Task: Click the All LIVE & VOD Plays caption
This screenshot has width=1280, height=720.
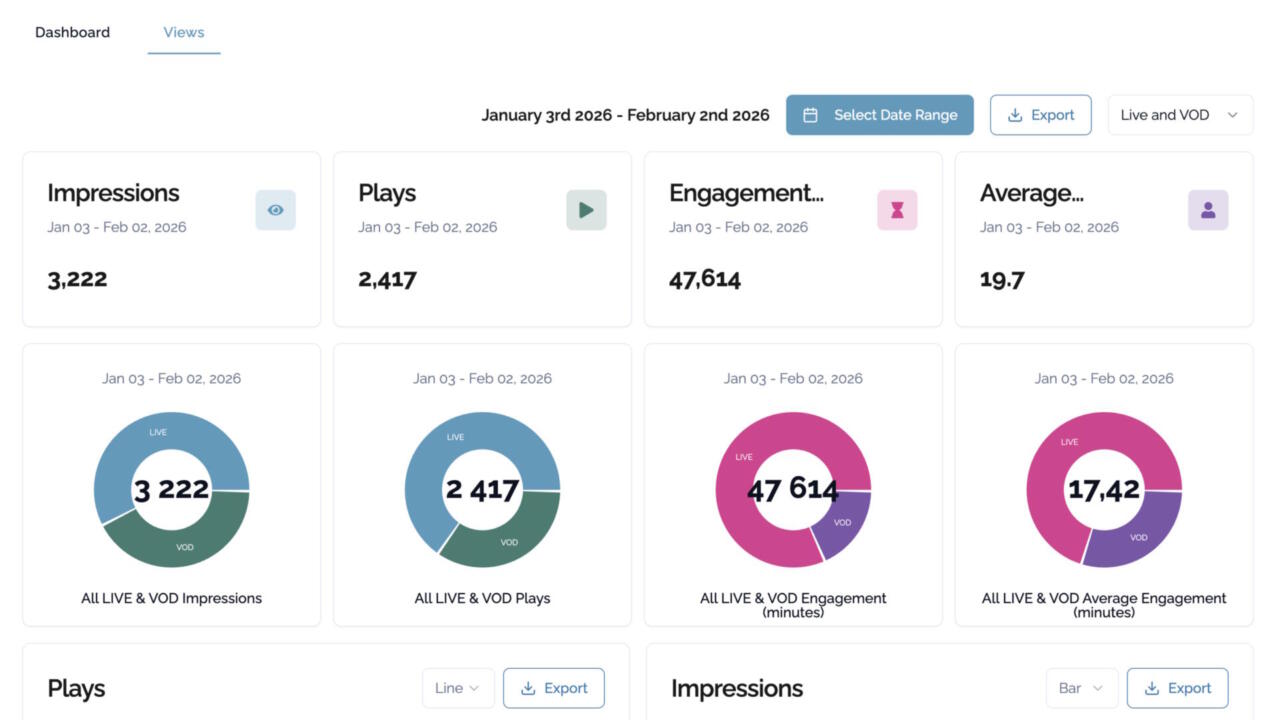Action: coord(482,598)
